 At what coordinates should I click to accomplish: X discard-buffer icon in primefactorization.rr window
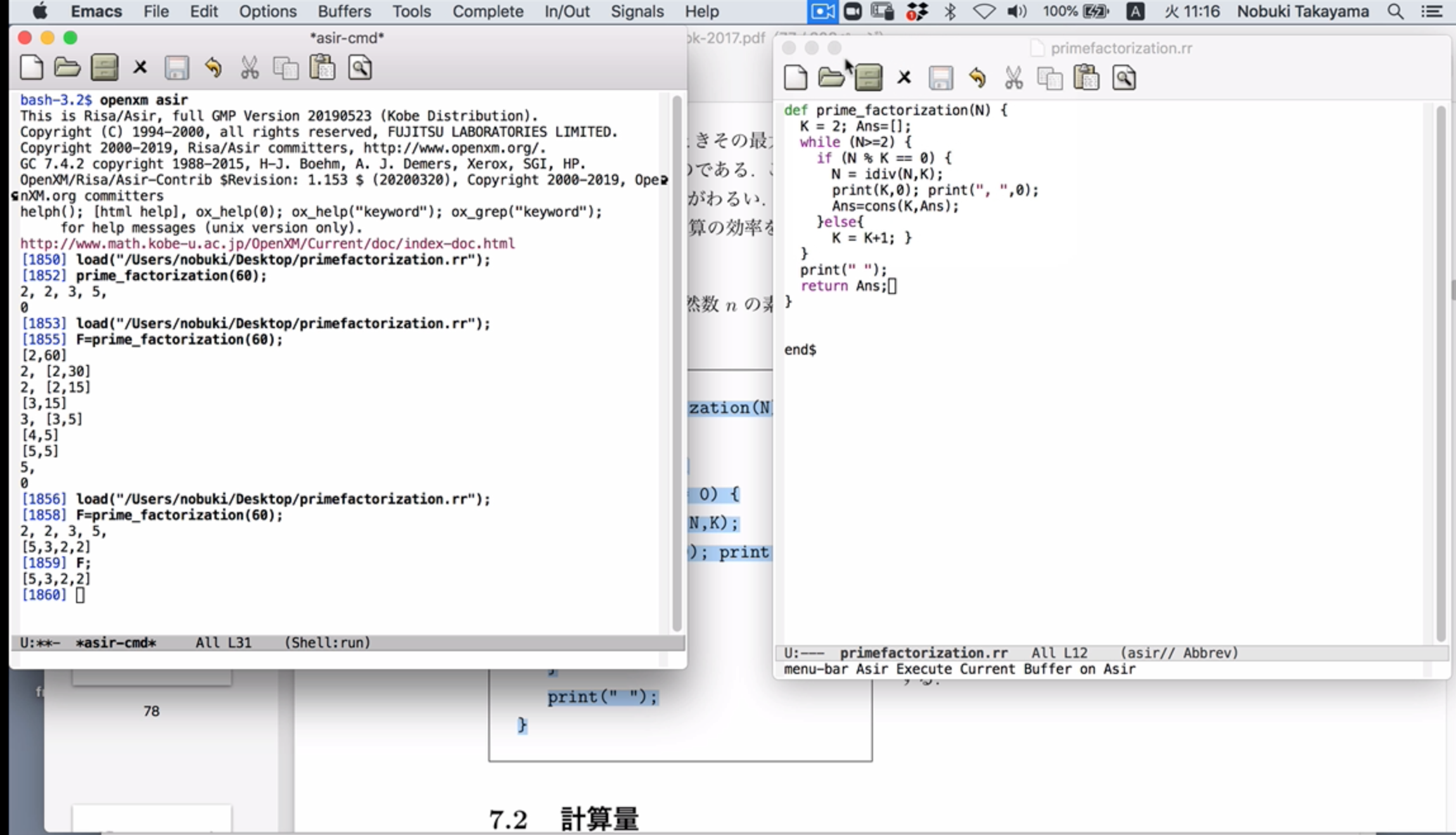(904, 77)
